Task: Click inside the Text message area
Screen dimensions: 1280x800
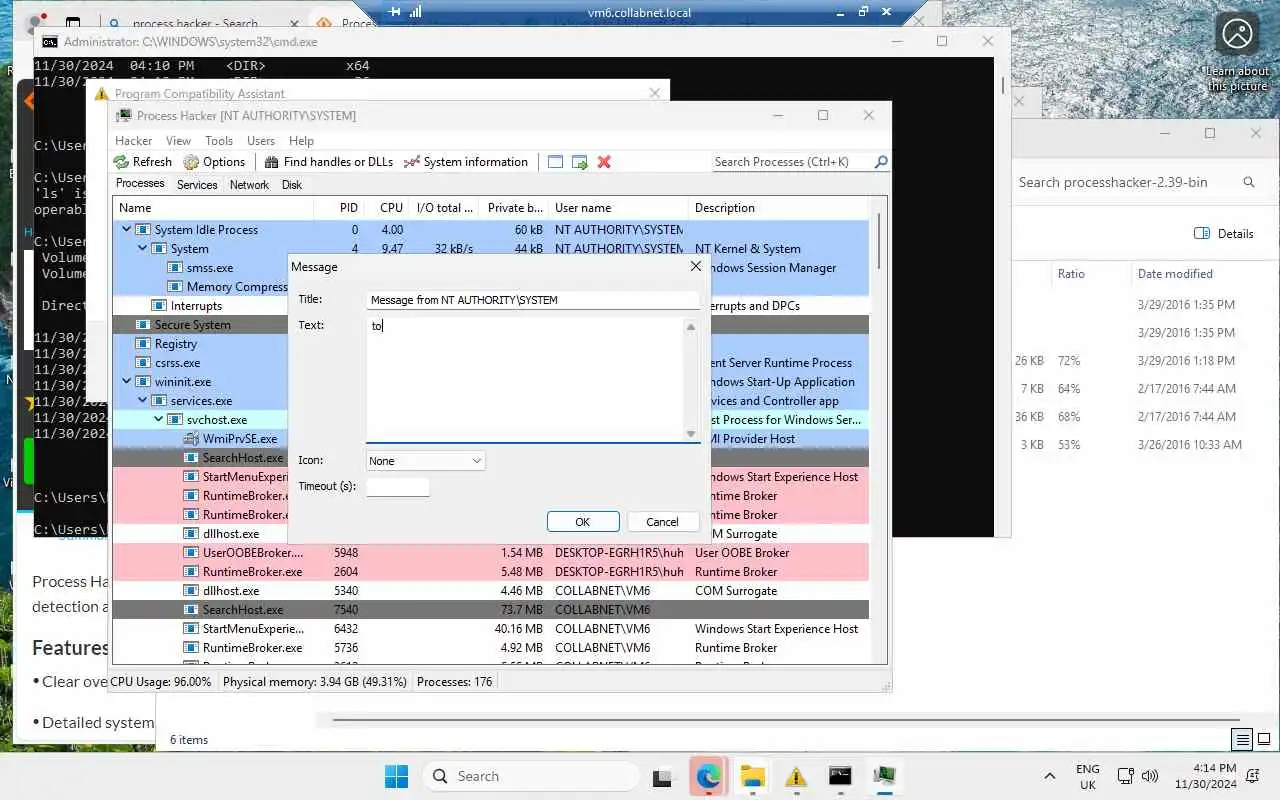Action: pyautogui.click(x=525, y=380)
